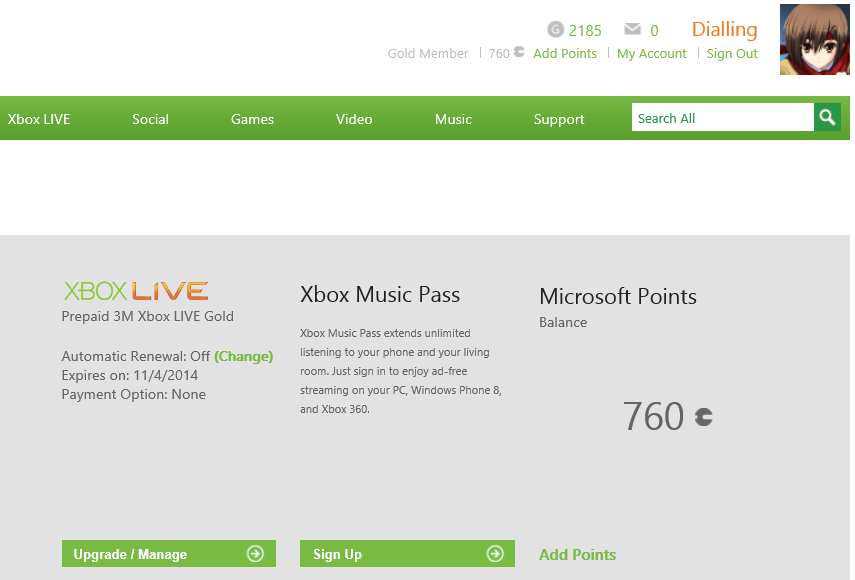Open the Music menu
The width and height of the screenshot is (855, 580).
(453, 119)
